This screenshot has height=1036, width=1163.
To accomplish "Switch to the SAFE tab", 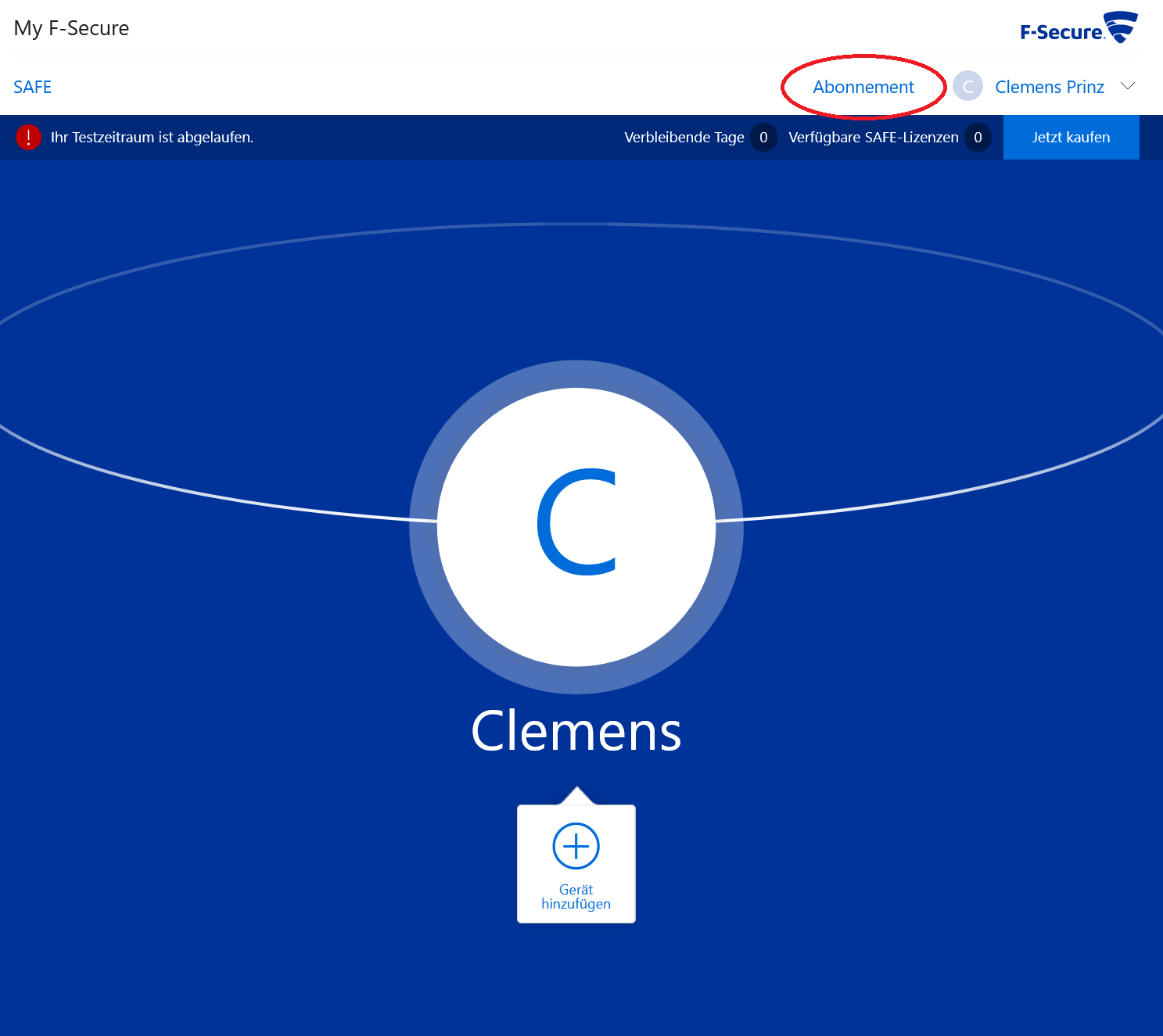I will pos(33,87).
